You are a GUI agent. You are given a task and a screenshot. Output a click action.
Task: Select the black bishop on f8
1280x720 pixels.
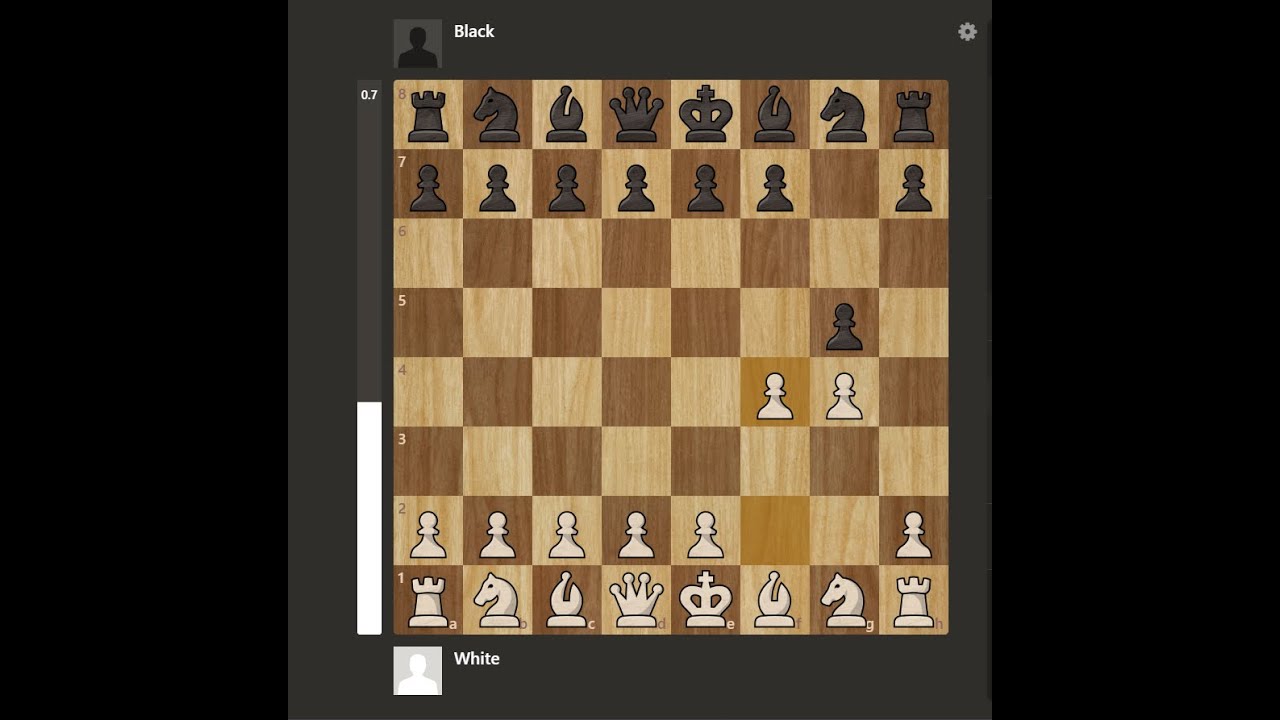point(775,115)
